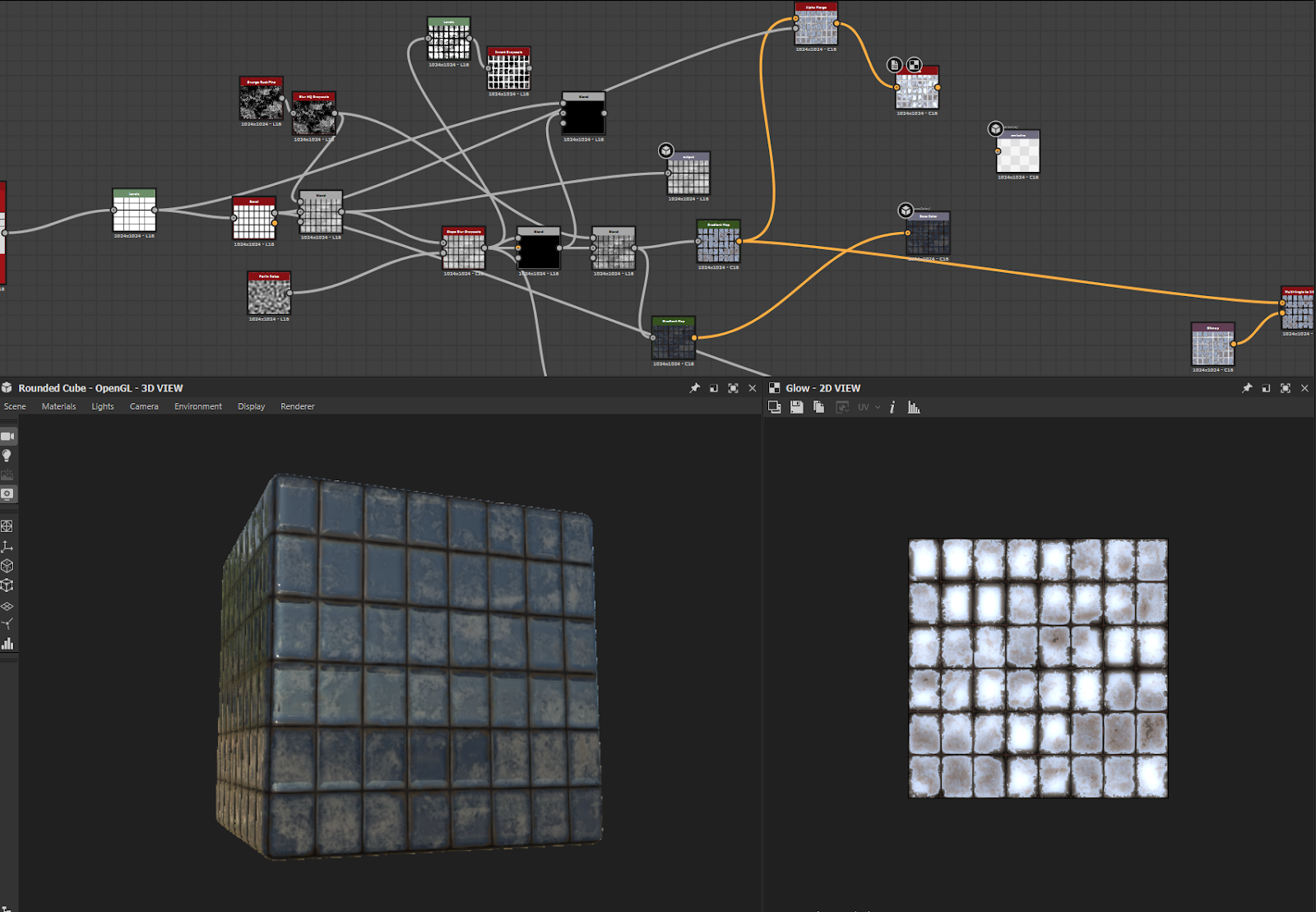Select the Bevel node

pos(254,219)
